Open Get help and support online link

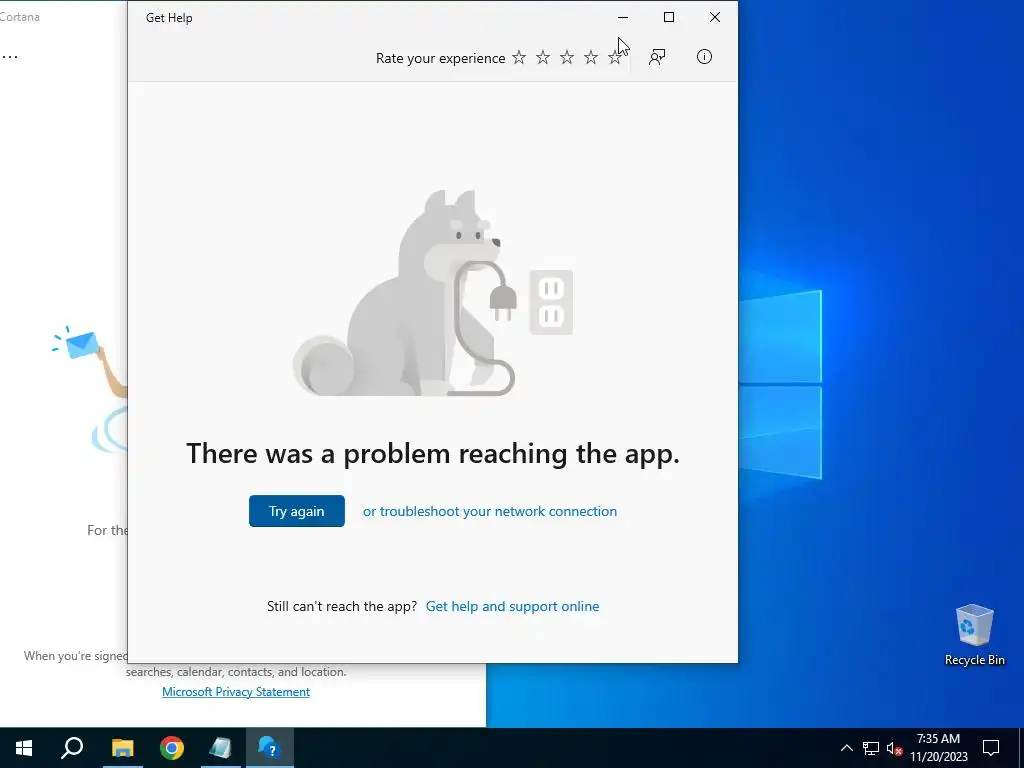[513, 606]
